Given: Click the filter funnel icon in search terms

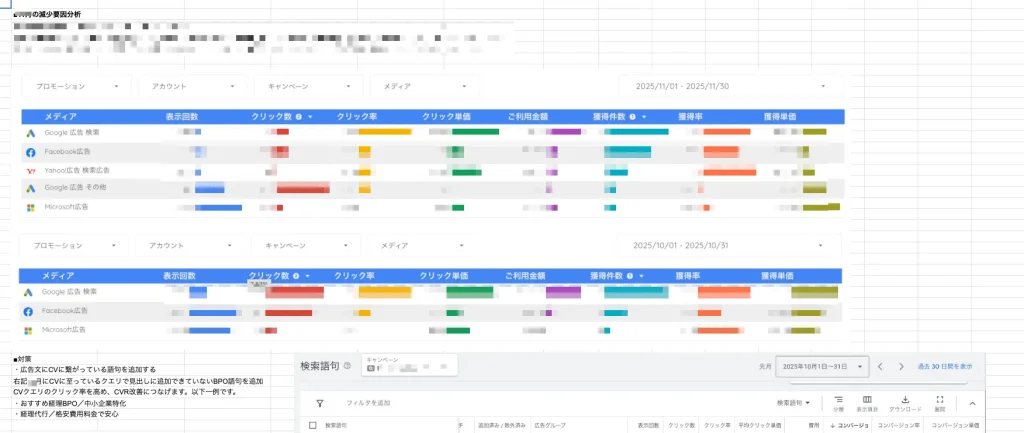Looking at the screenshot, I should 320,403.
